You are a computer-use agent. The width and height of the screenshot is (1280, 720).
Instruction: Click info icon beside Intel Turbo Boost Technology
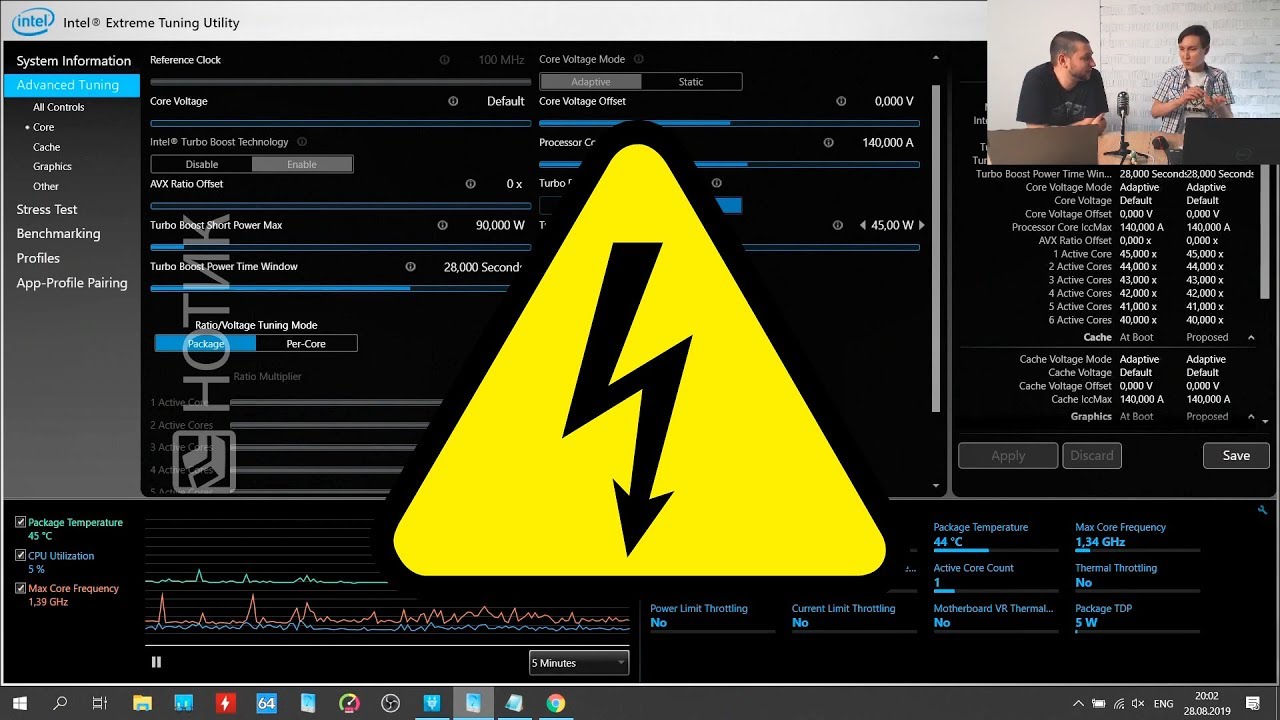[302, 142]
